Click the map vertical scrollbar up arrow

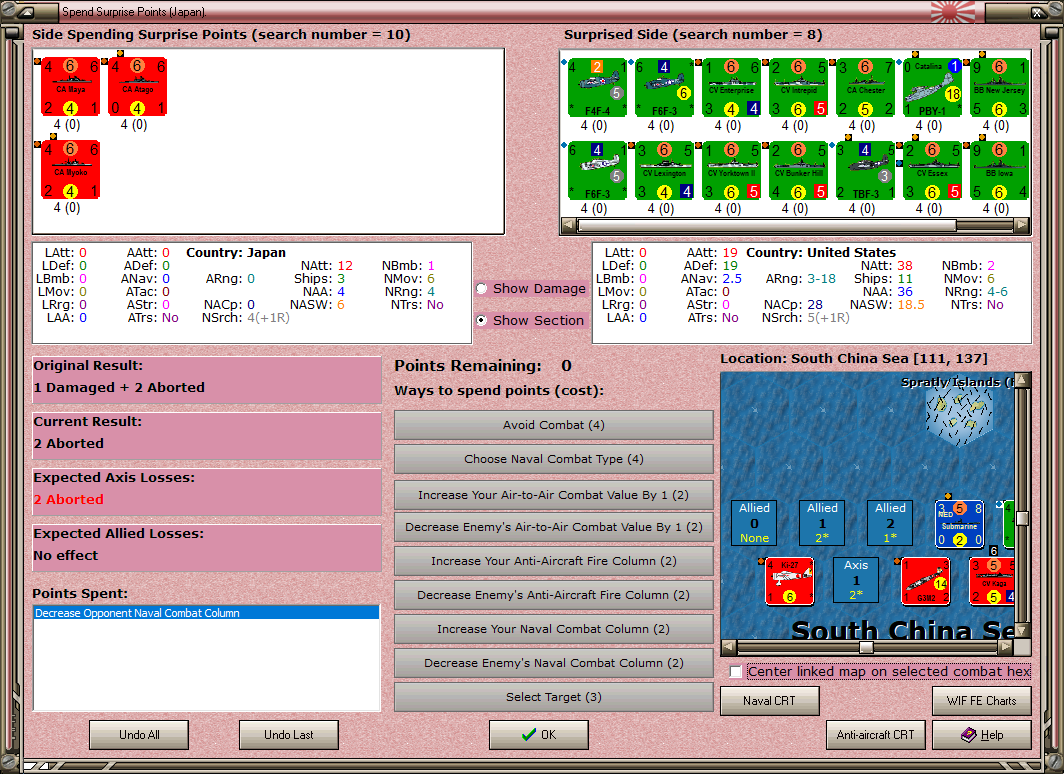(x=1023, y=379)
